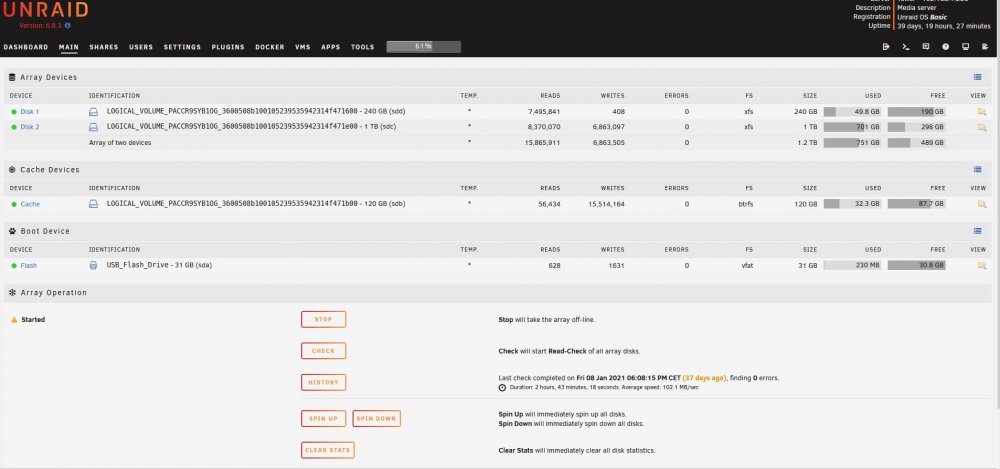The width and height of the screenshot is (1000, 469).
Task: Go to the Shares menu
Action: [104, 47]
